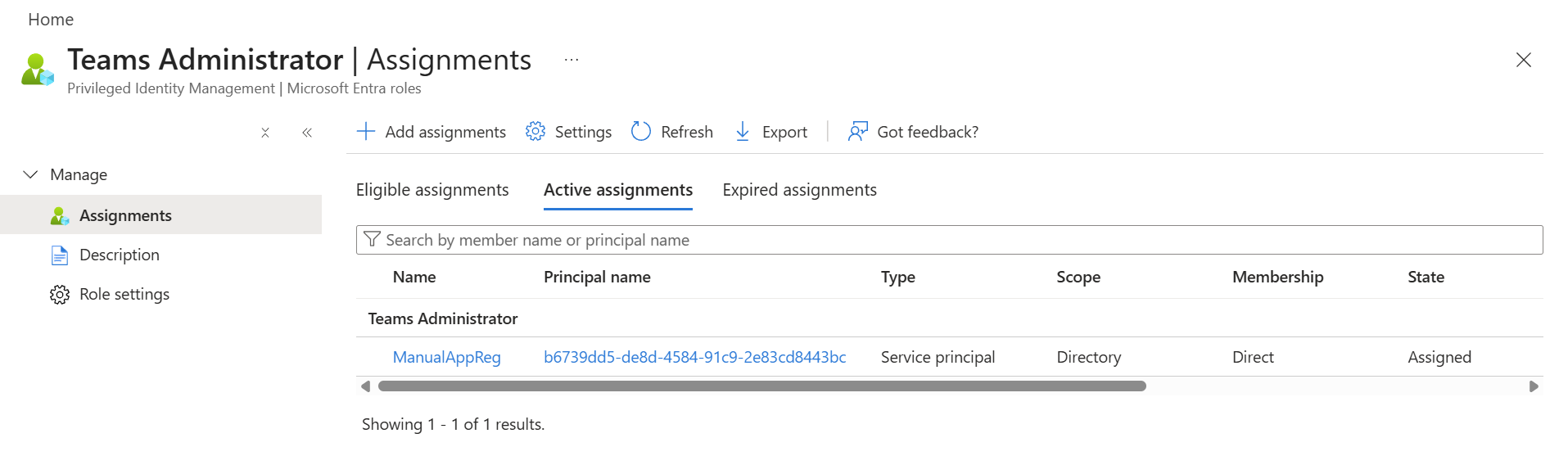1568x456 pixels.
Task: Click the Add assignments plus icon
Action: (x=366, y=132)
